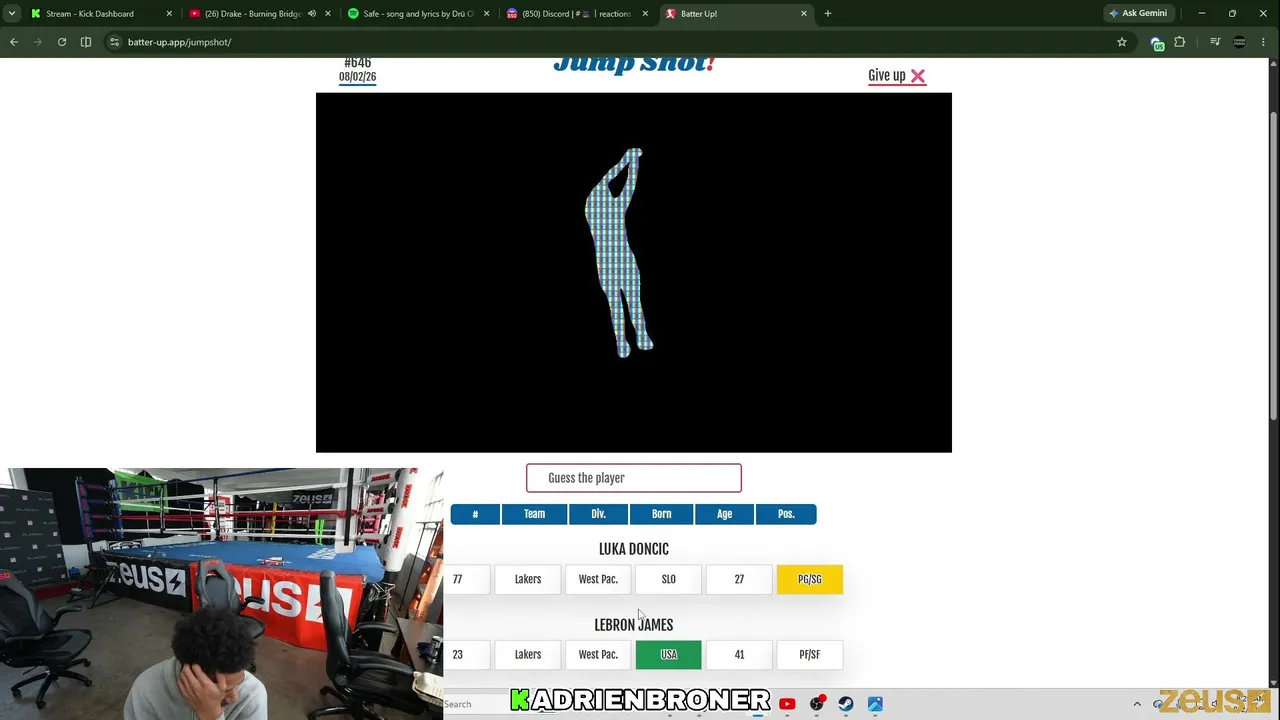1280x720 pixels.
Task: Close the Discord tab
Action: 645,14
